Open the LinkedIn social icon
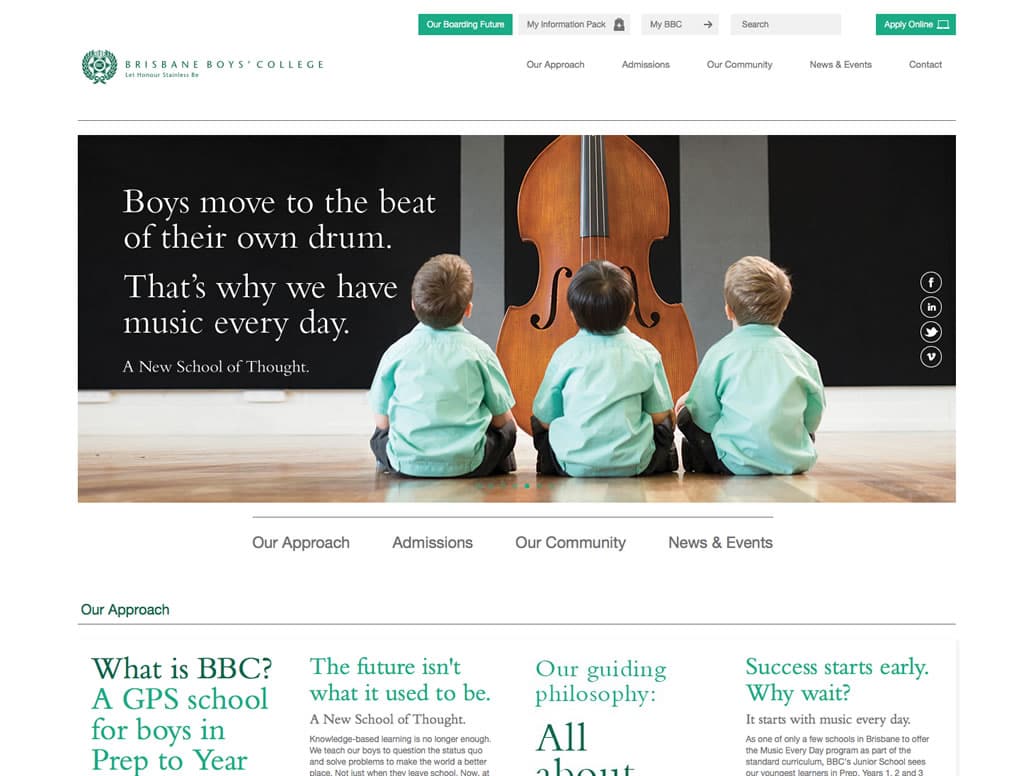The height and width of the screenshot is (776, 1024). coord(931,307)
